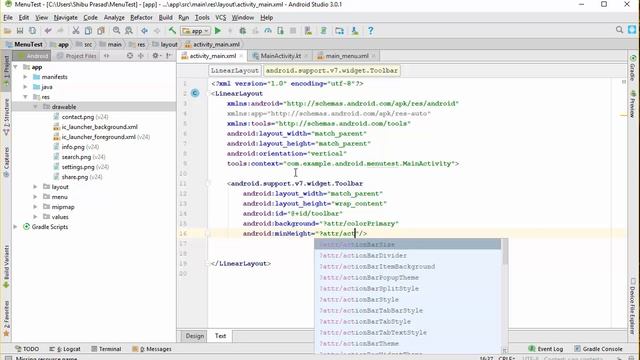Click the Find magnifier icon

[116, 31]
